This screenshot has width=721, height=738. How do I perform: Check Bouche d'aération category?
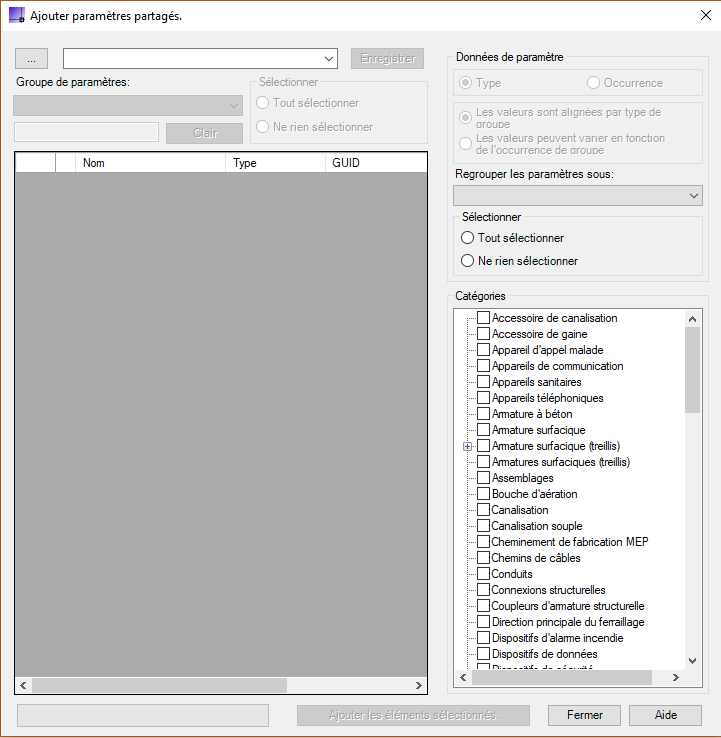pyautogui.click(x=483, y=494)
